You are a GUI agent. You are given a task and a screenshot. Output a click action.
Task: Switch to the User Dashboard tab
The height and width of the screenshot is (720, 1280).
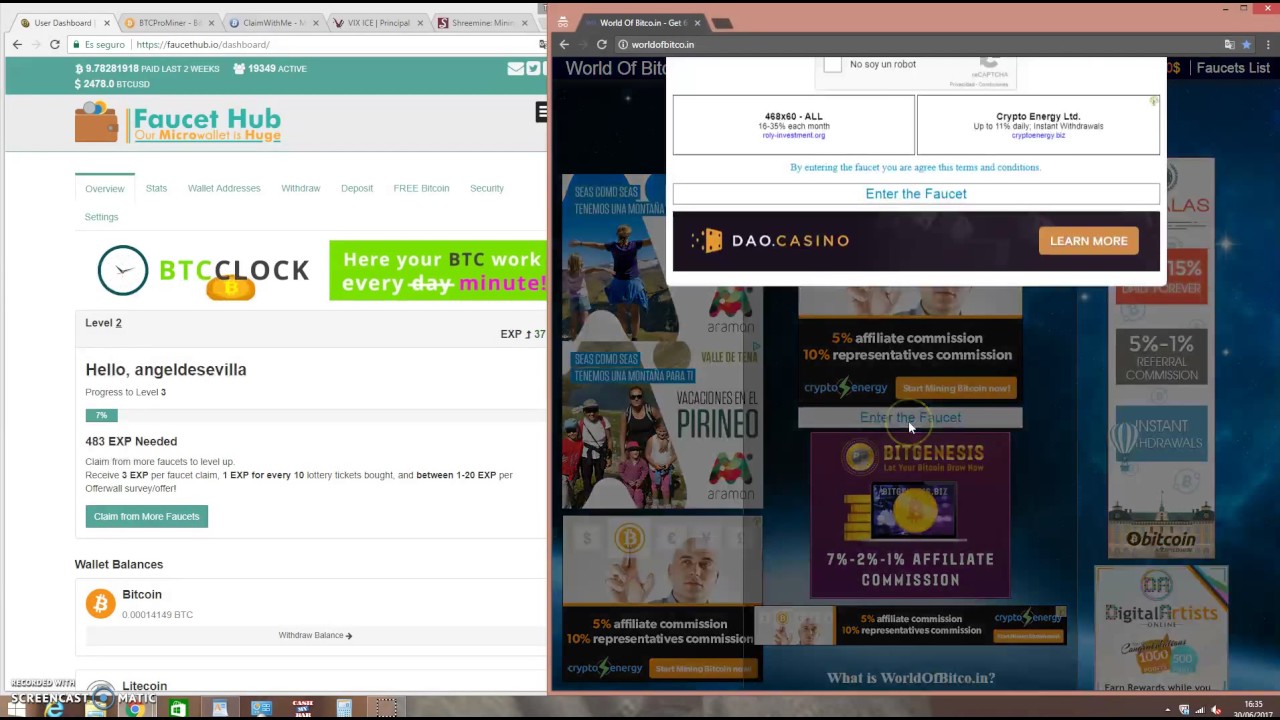(x=62, y=23)
